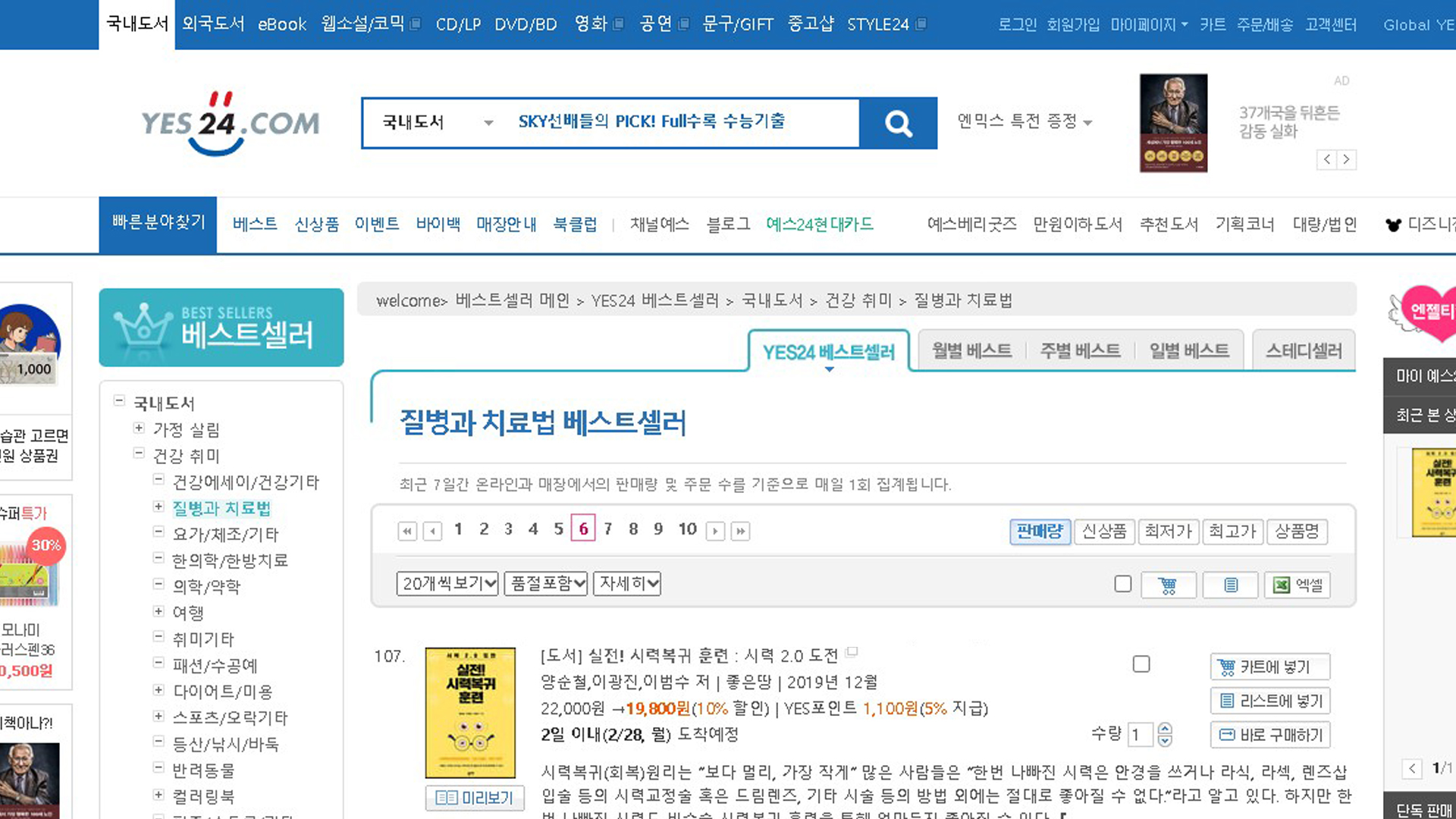Check the checkbox for book 107
This screenshot has width=1456, height=819.
tap(1141, 664)
